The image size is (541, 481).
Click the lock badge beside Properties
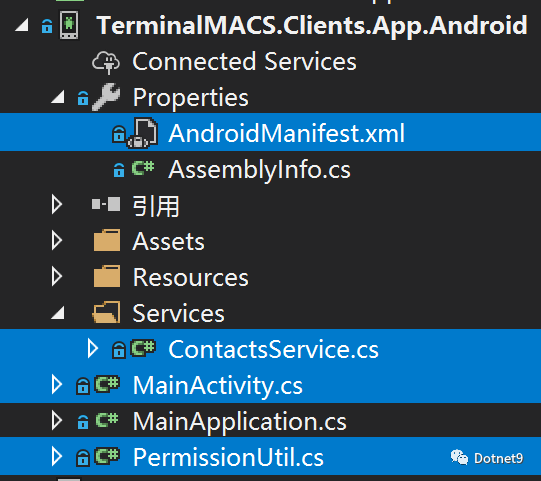83,98
